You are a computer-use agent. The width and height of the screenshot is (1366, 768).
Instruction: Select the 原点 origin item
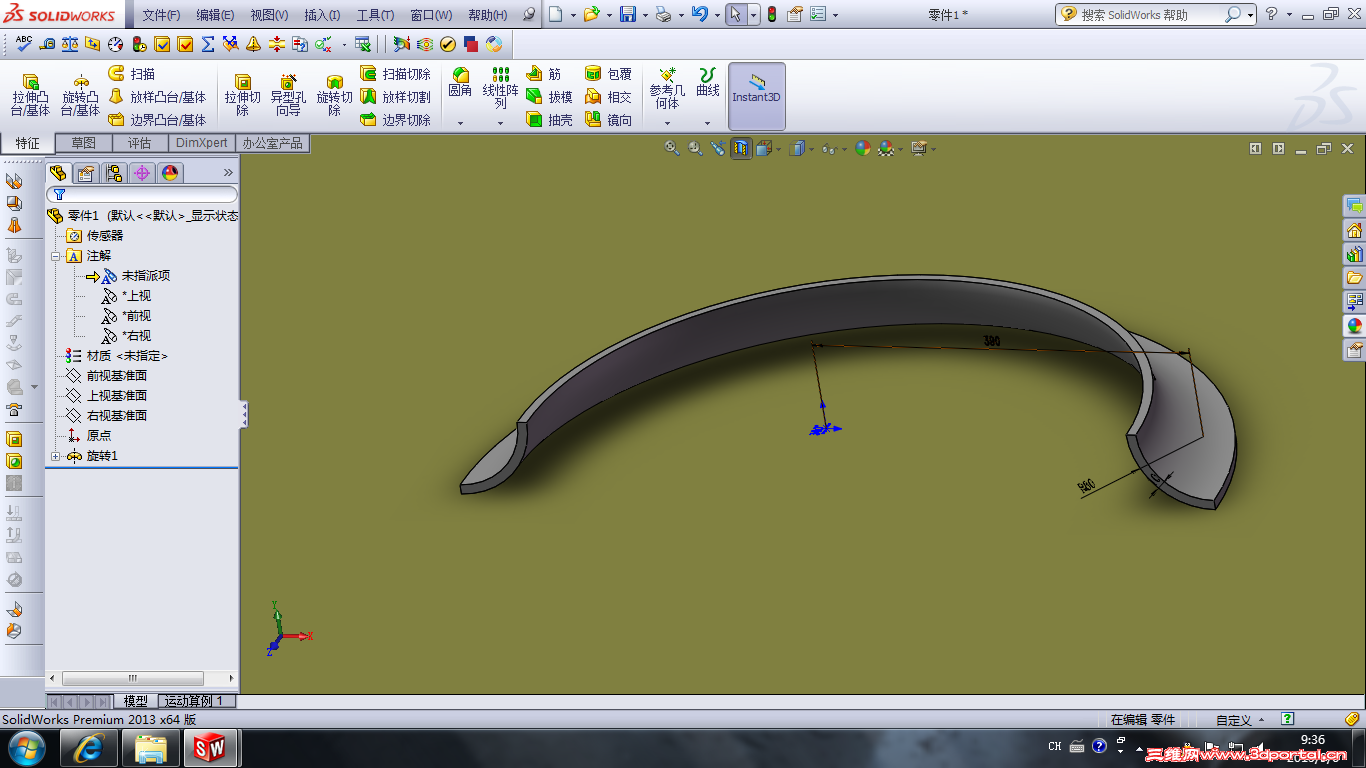pyautogui.click(x=89, y=436)
